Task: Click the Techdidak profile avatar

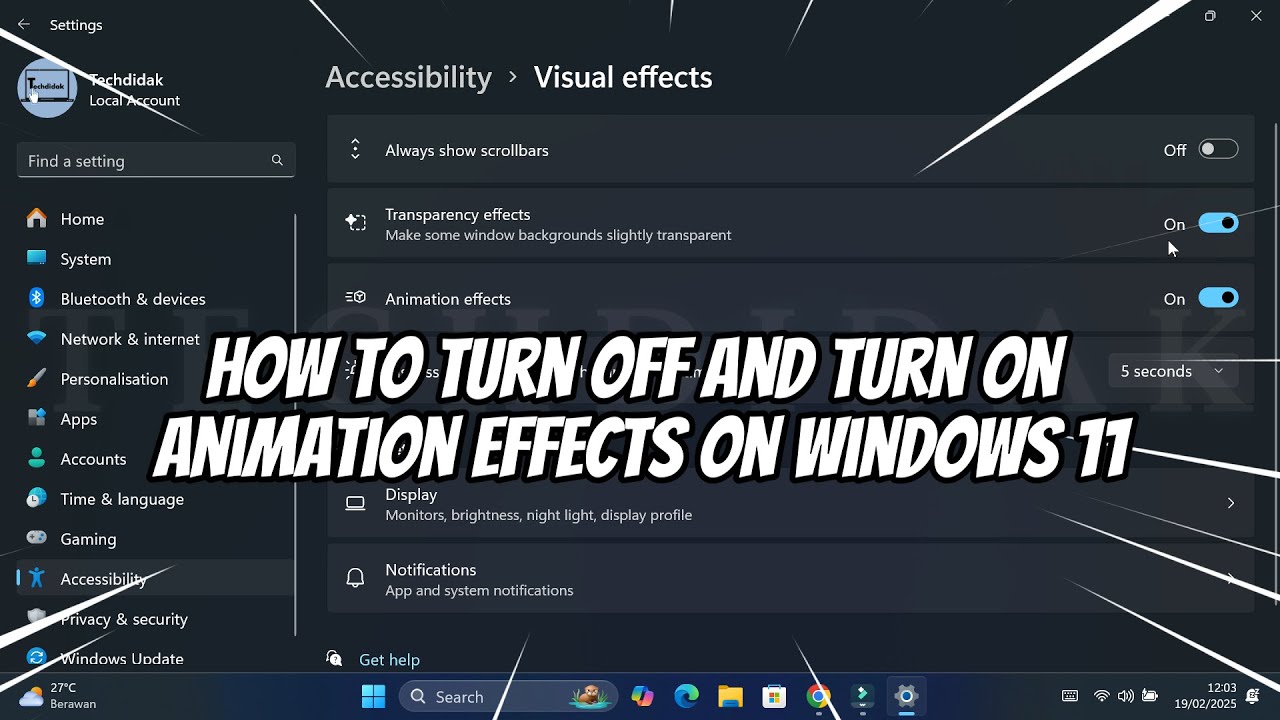Action: click(x=47, y=88)
